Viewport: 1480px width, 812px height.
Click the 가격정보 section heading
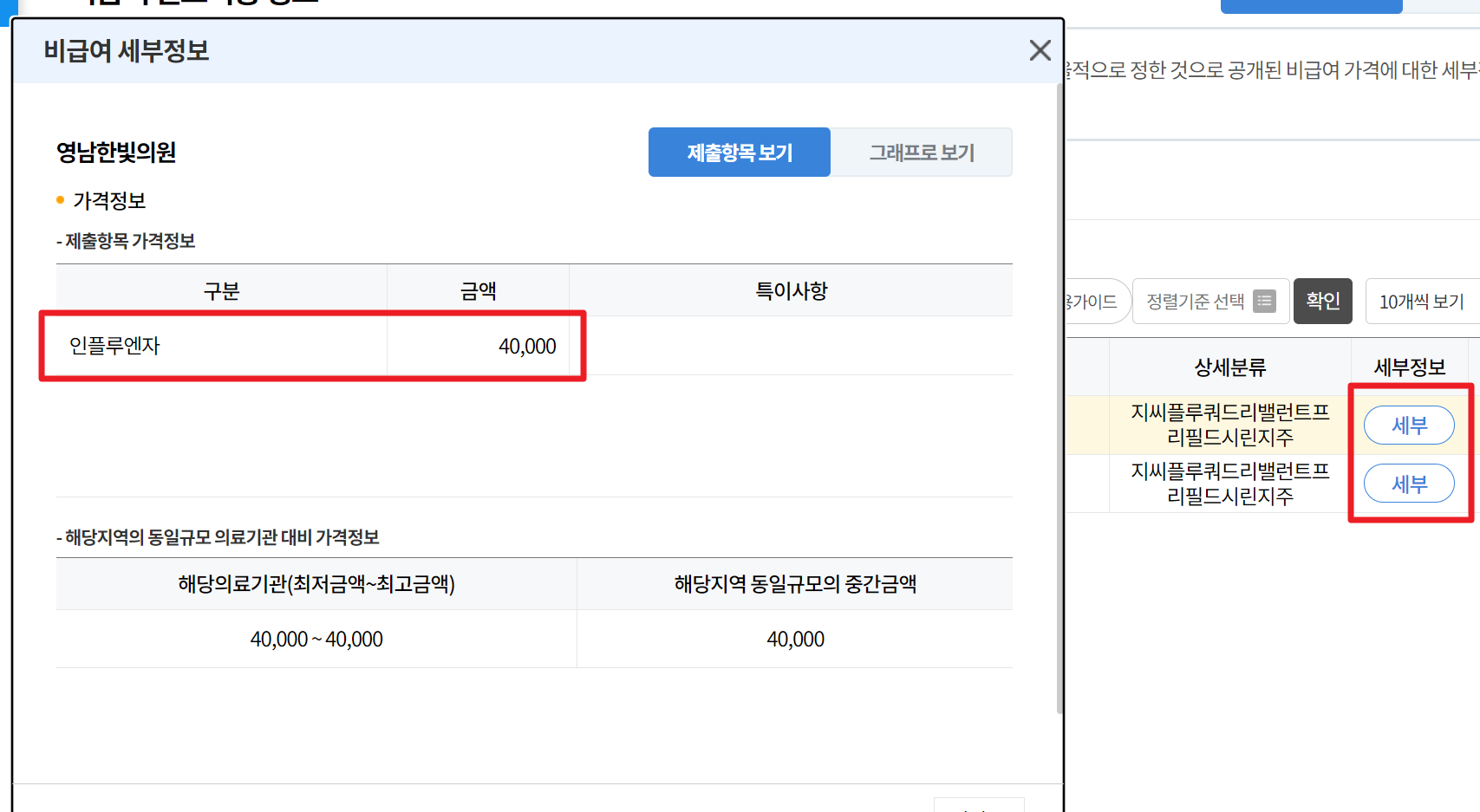109,201
